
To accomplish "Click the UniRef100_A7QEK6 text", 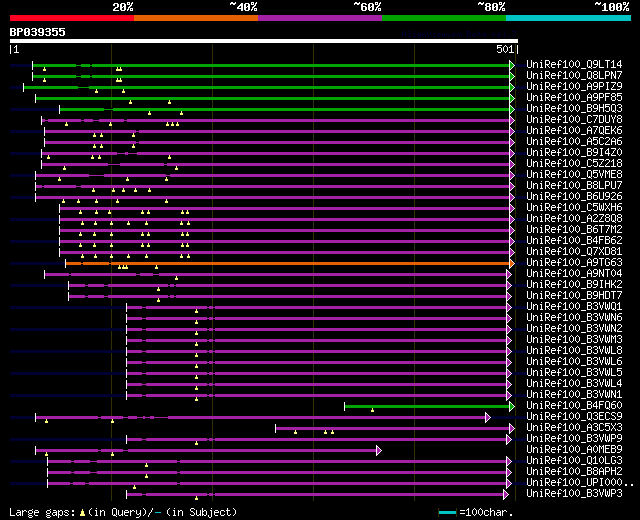I will [574, 131].
